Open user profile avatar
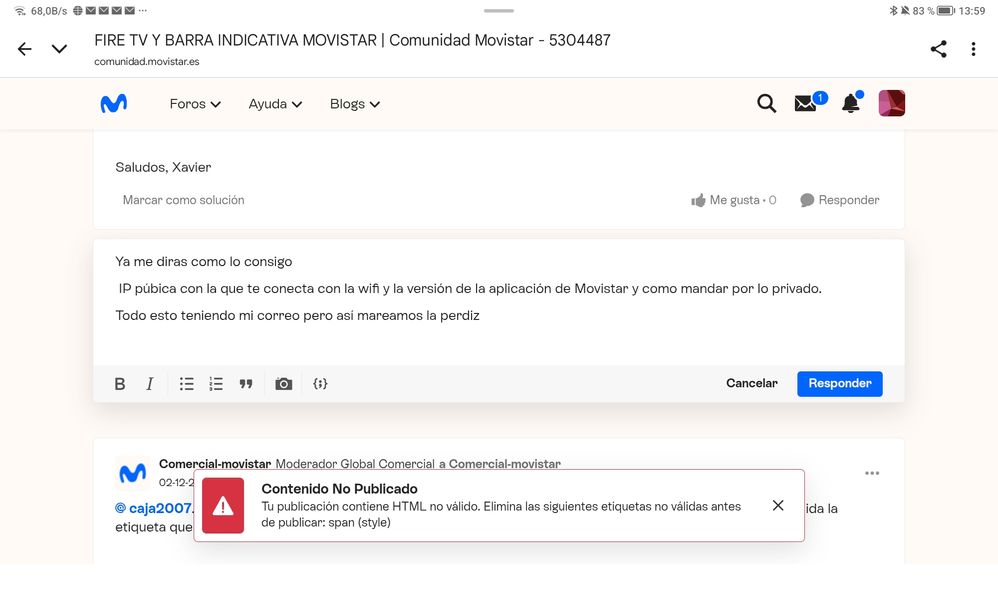 (x=891, y=103)
